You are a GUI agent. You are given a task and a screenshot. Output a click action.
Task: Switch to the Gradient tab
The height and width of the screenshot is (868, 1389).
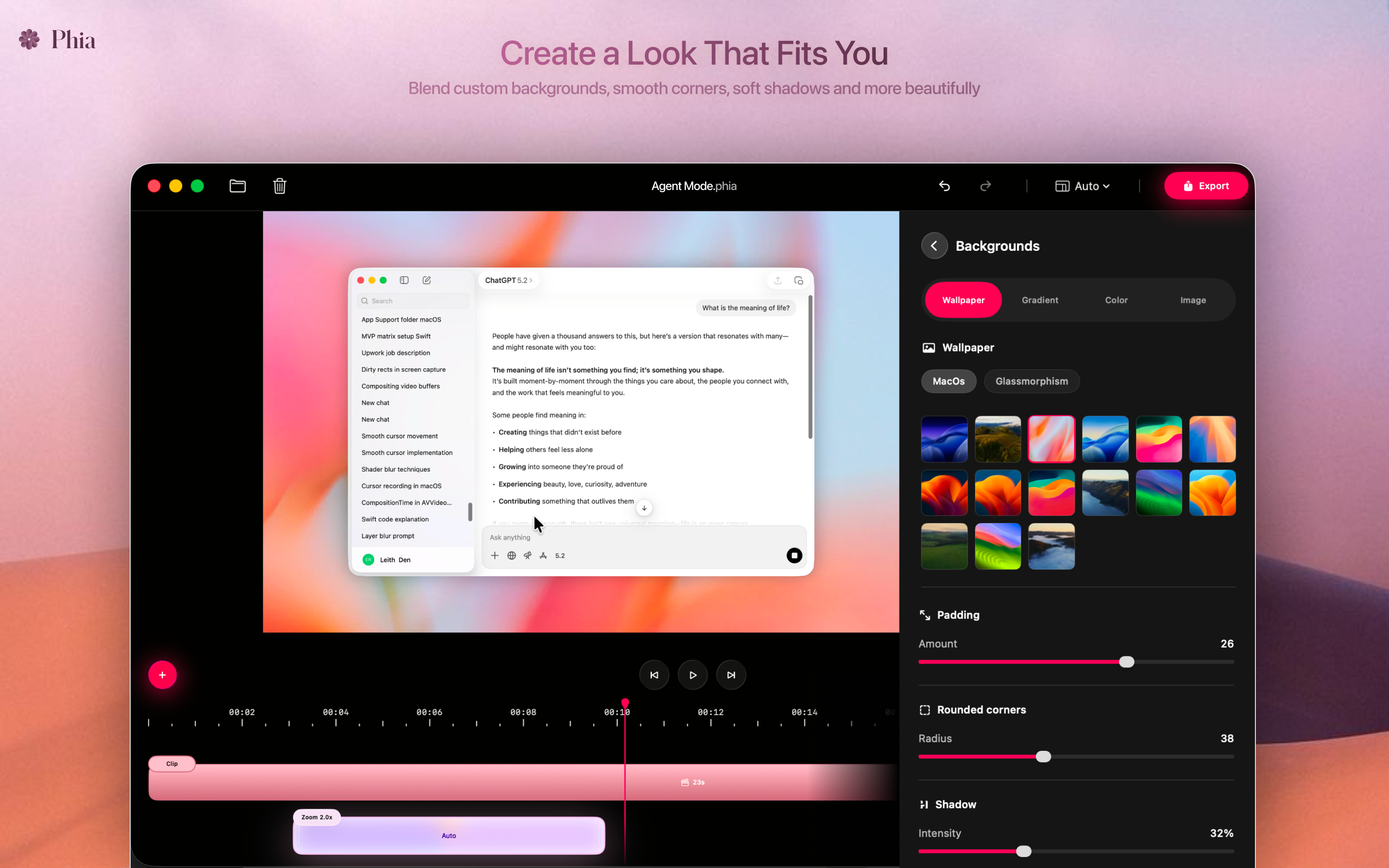click(1039, 299)
